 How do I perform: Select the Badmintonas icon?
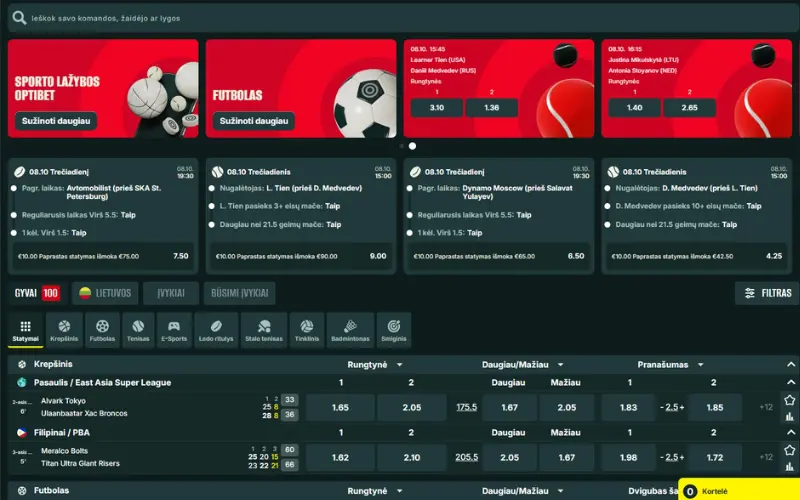(350, 331)
